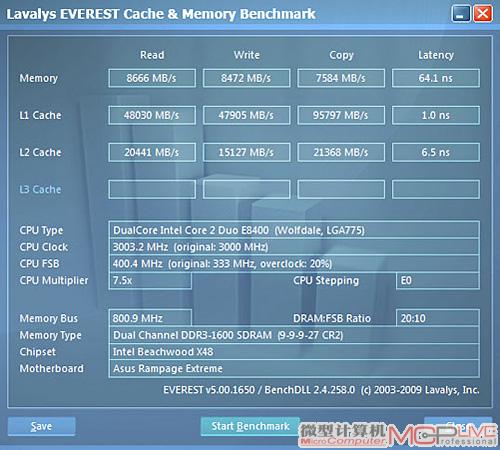Select the CPU Stepping E0 field
This screenshot has height=450, width=500.
pyautogui.click(x=438, y=281)
